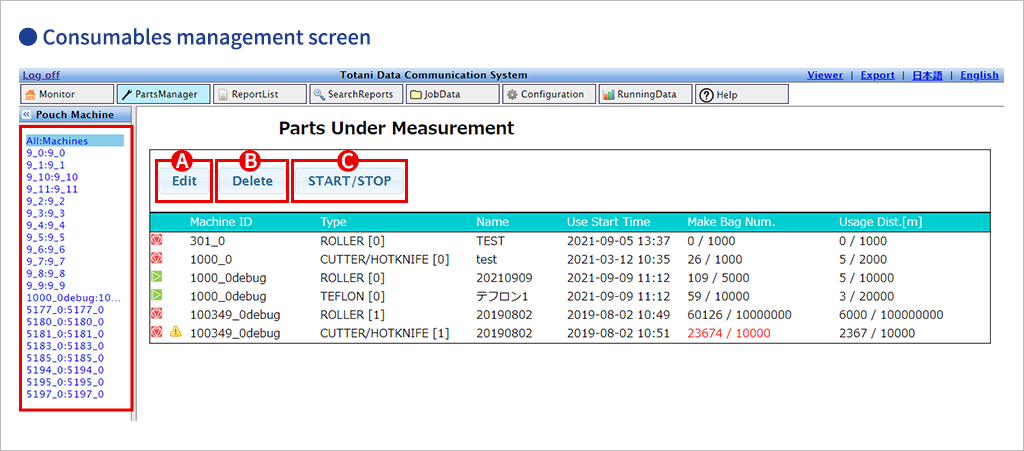
Task: Click the yellow warning icon on CUTTER/HOTKNIFE [1] row
Action: tap(175, 332)
